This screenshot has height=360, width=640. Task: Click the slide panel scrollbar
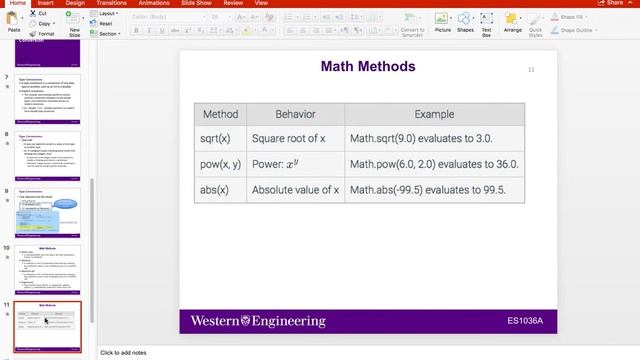pyautogui.click(x=92, y=250)
